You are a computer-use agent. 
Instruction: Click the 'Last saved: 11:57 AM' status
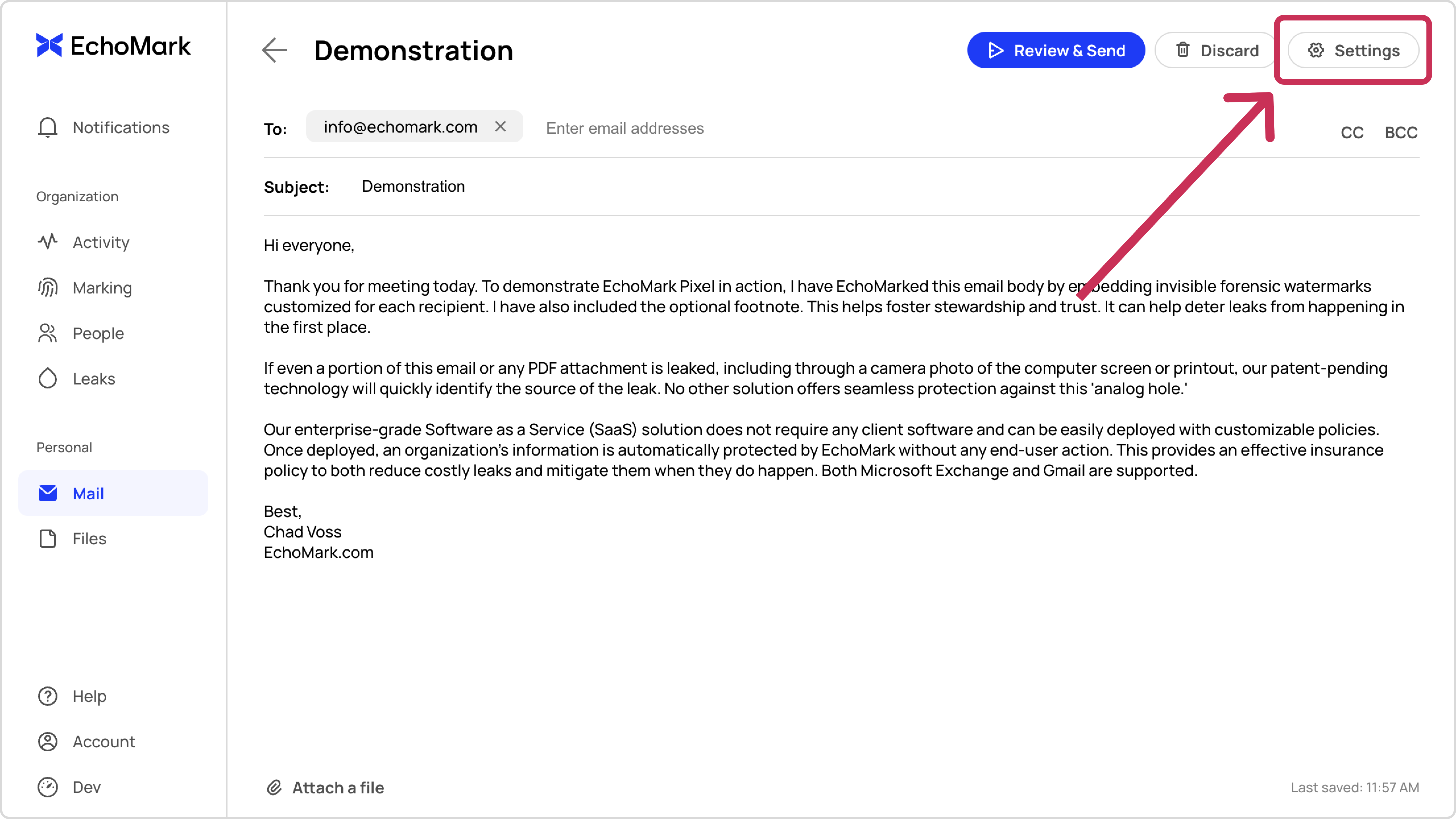coord(1355,788)
